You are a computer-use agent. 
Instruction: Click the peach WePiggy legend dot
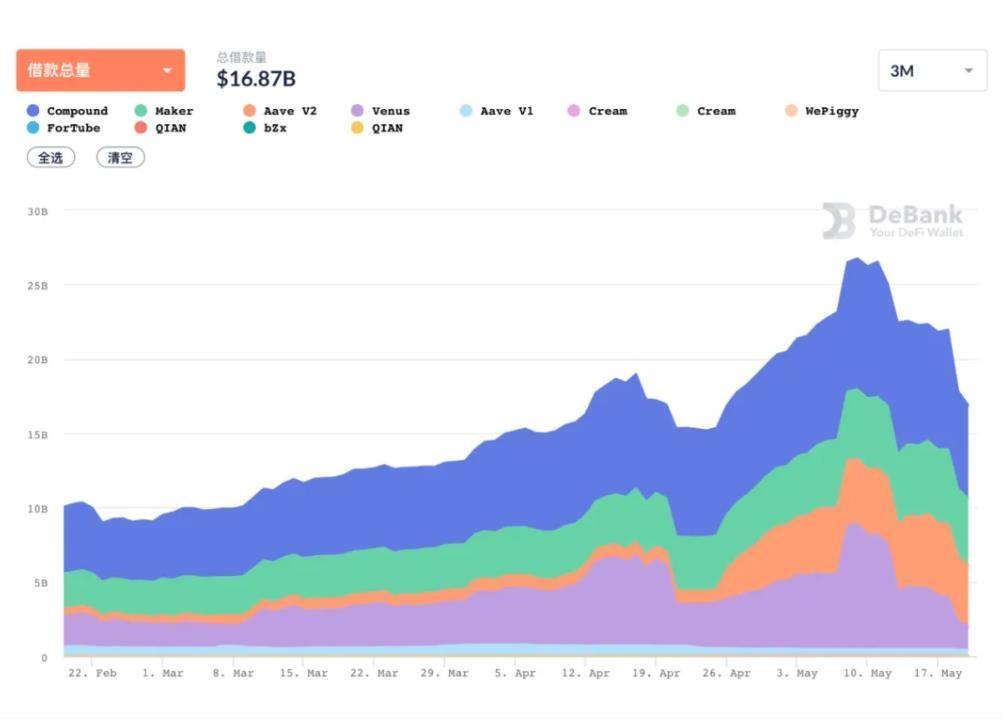tap(791, 111)
